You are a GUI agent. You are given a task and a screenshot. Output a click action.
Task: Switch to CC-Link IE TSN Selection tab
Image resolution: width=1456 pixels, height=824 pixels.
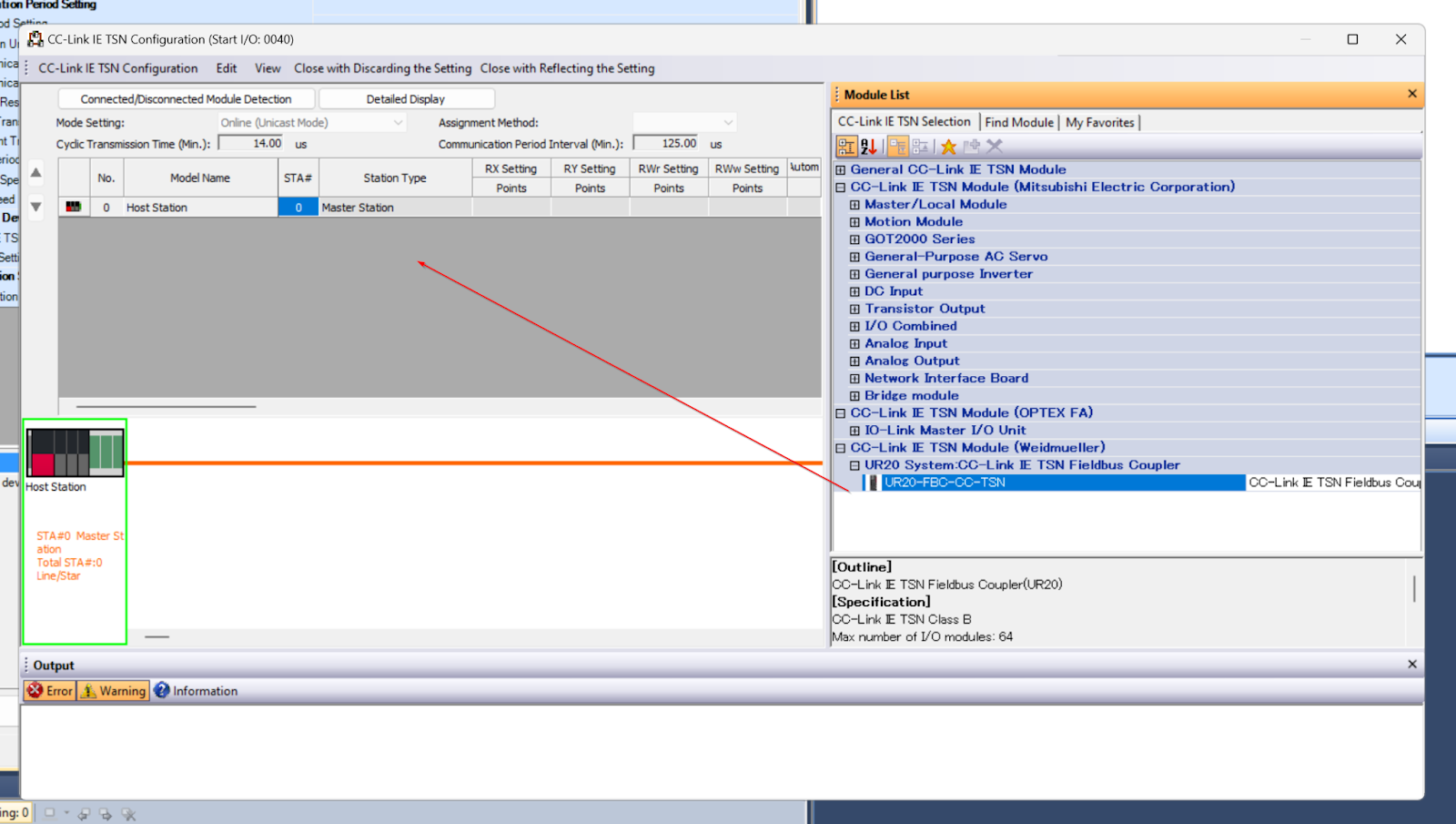coord(905,121)
